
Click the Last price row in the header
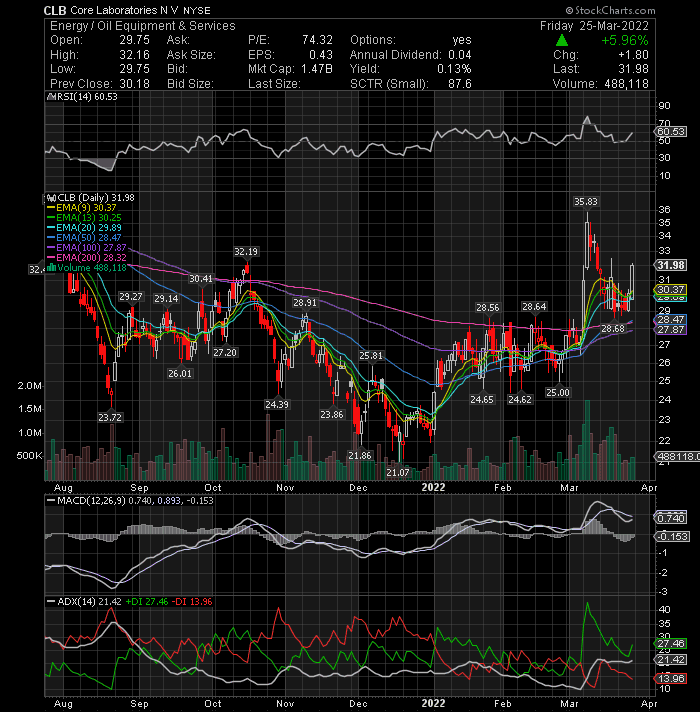click(601, 69)
